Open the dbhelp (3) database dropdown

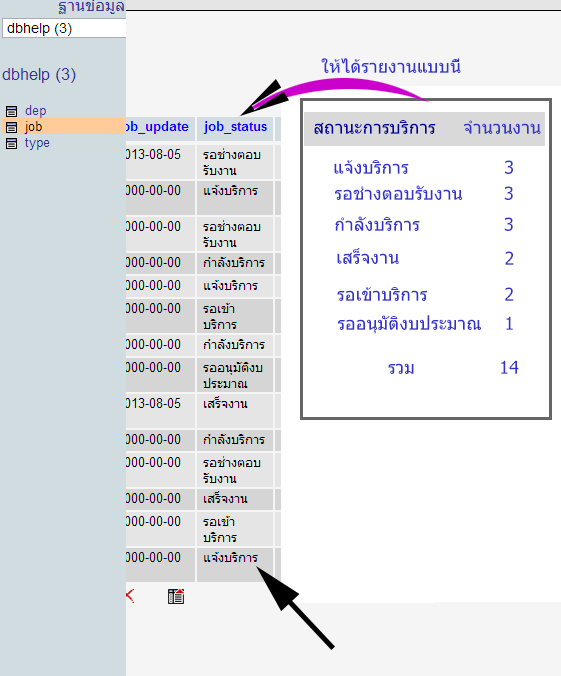(64, 28)
